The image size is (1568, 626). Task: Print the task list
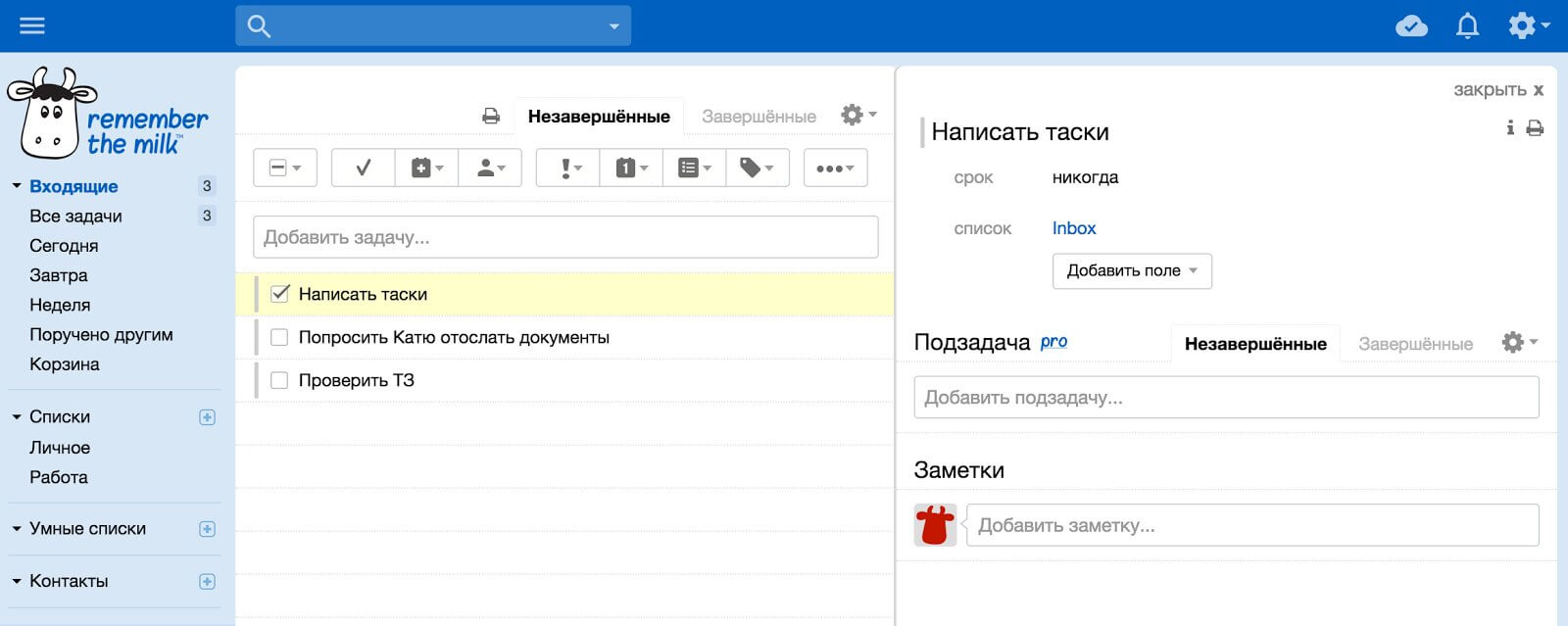491,117
